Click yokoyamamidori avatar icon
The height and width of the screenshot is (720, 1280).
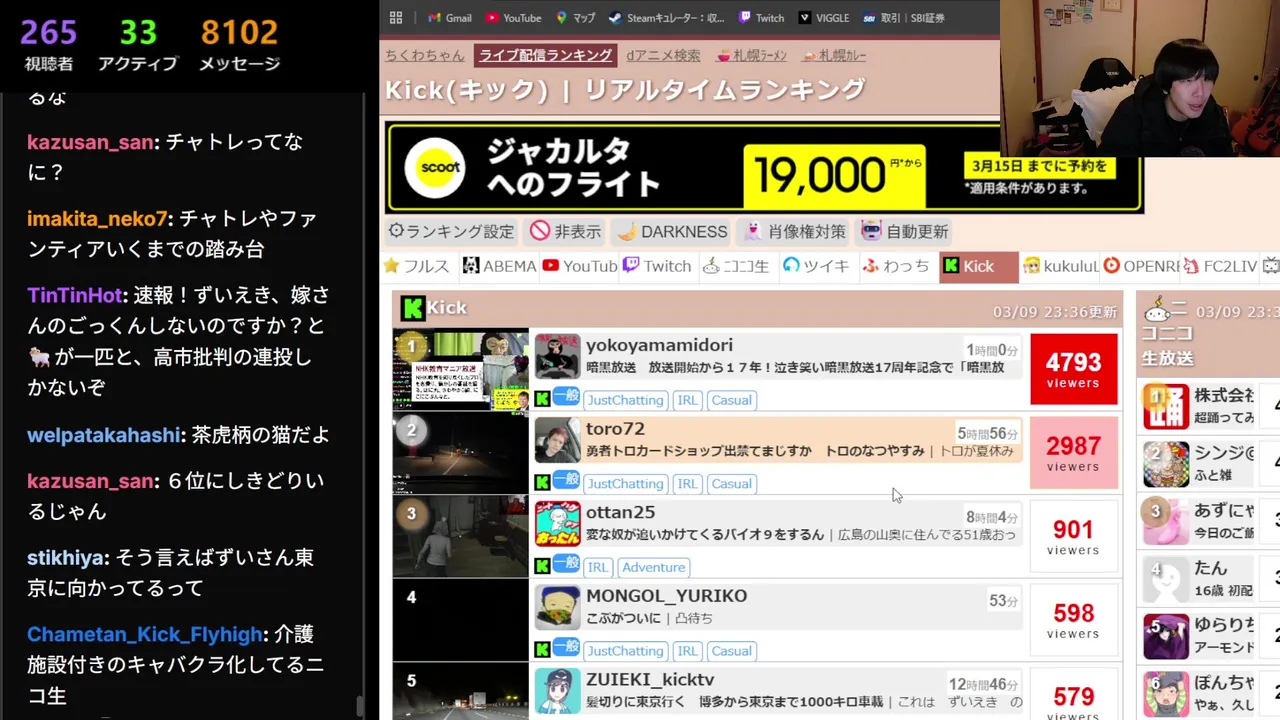coord(557,356)
